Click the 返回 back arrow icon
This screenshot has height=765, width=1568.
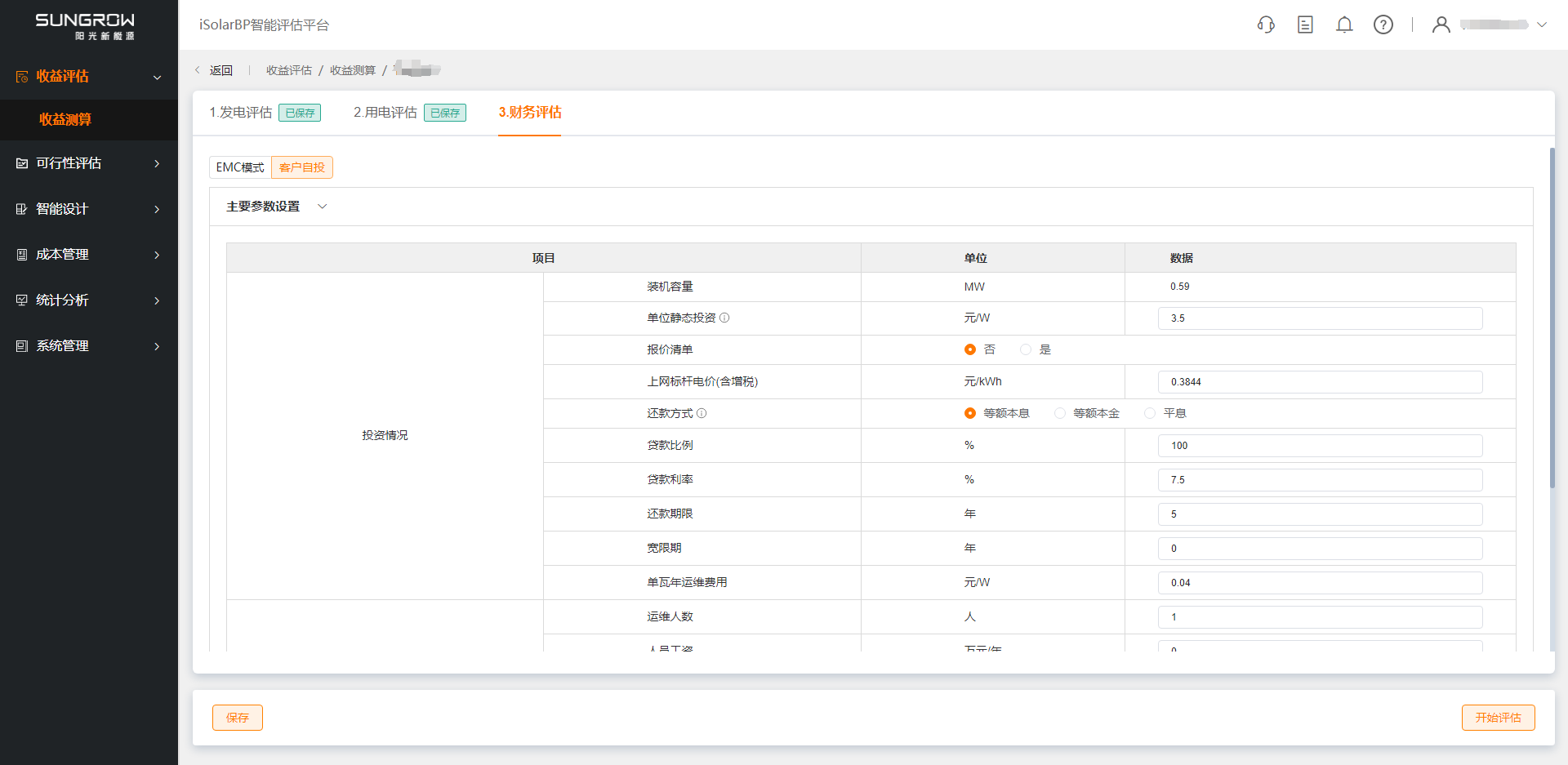198,70
